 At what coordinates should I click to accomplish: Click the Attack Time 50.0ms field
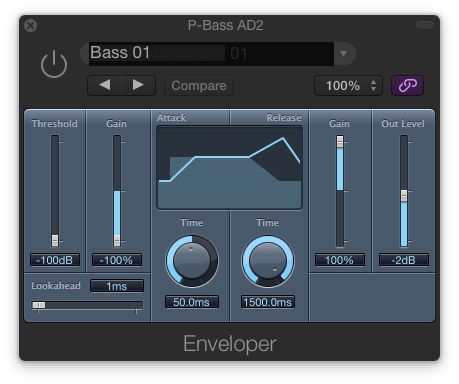[192, 302]
